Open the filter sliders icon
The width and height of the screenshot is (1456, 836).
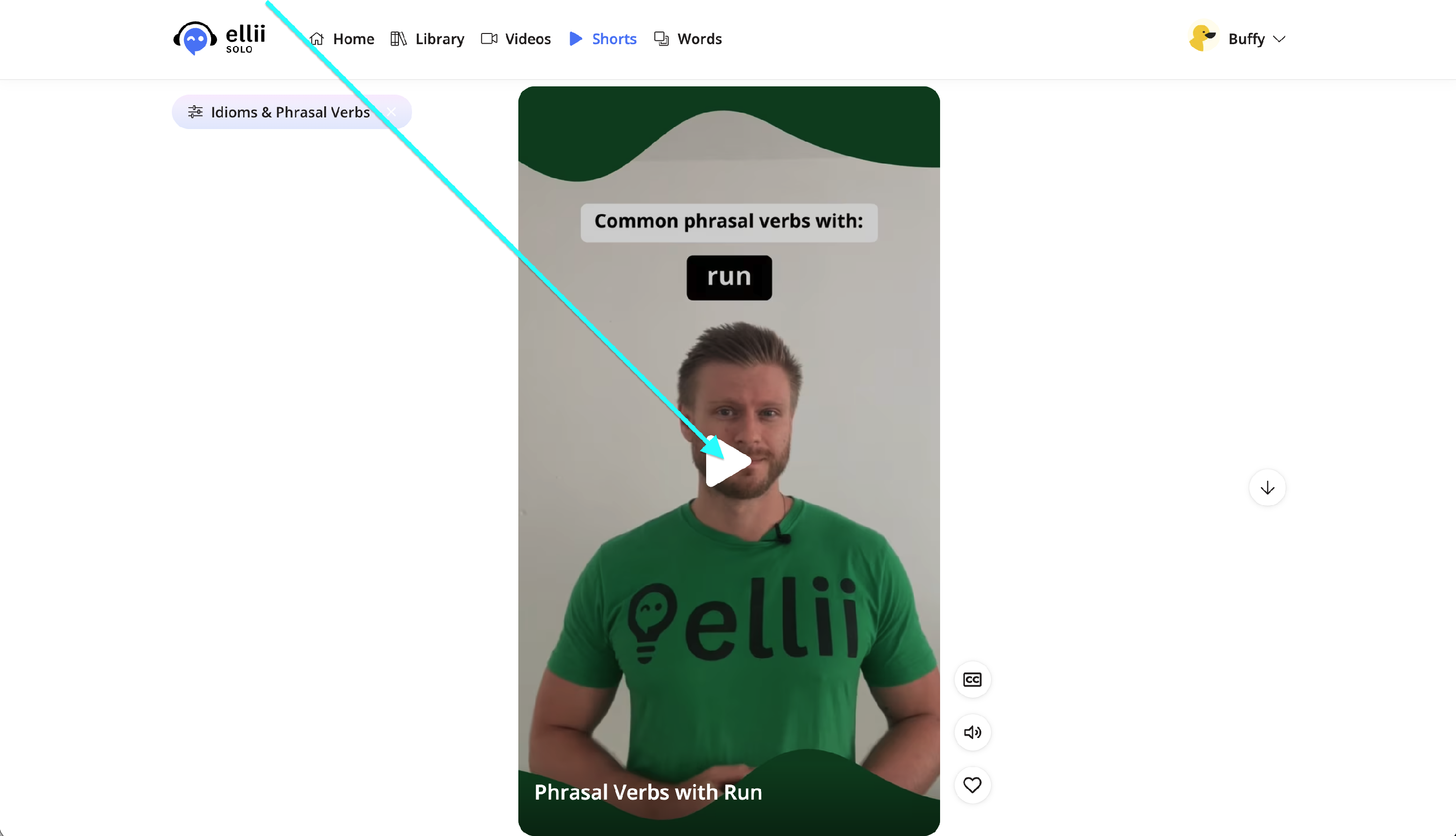point(195,112)
